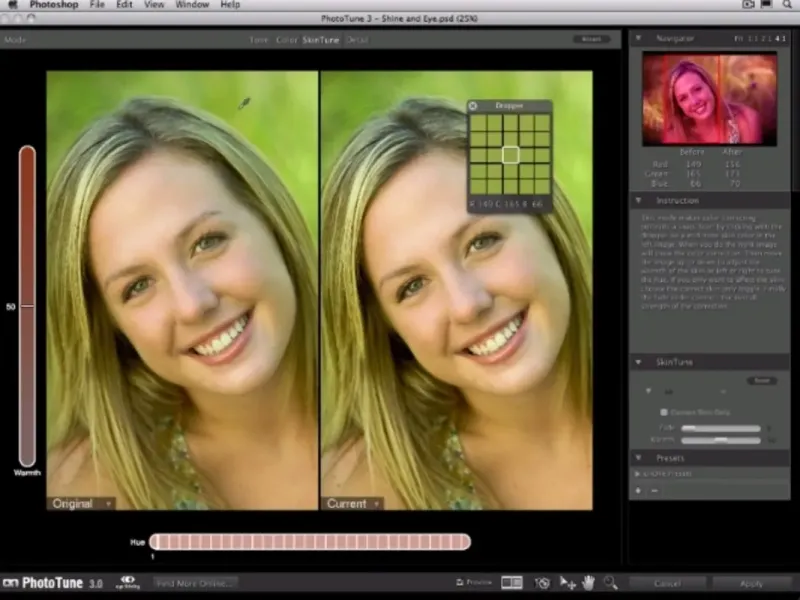This screenshot has height=600, width=800.
Task: Select the SkinTune mode tab
Action: click(320, 40)
